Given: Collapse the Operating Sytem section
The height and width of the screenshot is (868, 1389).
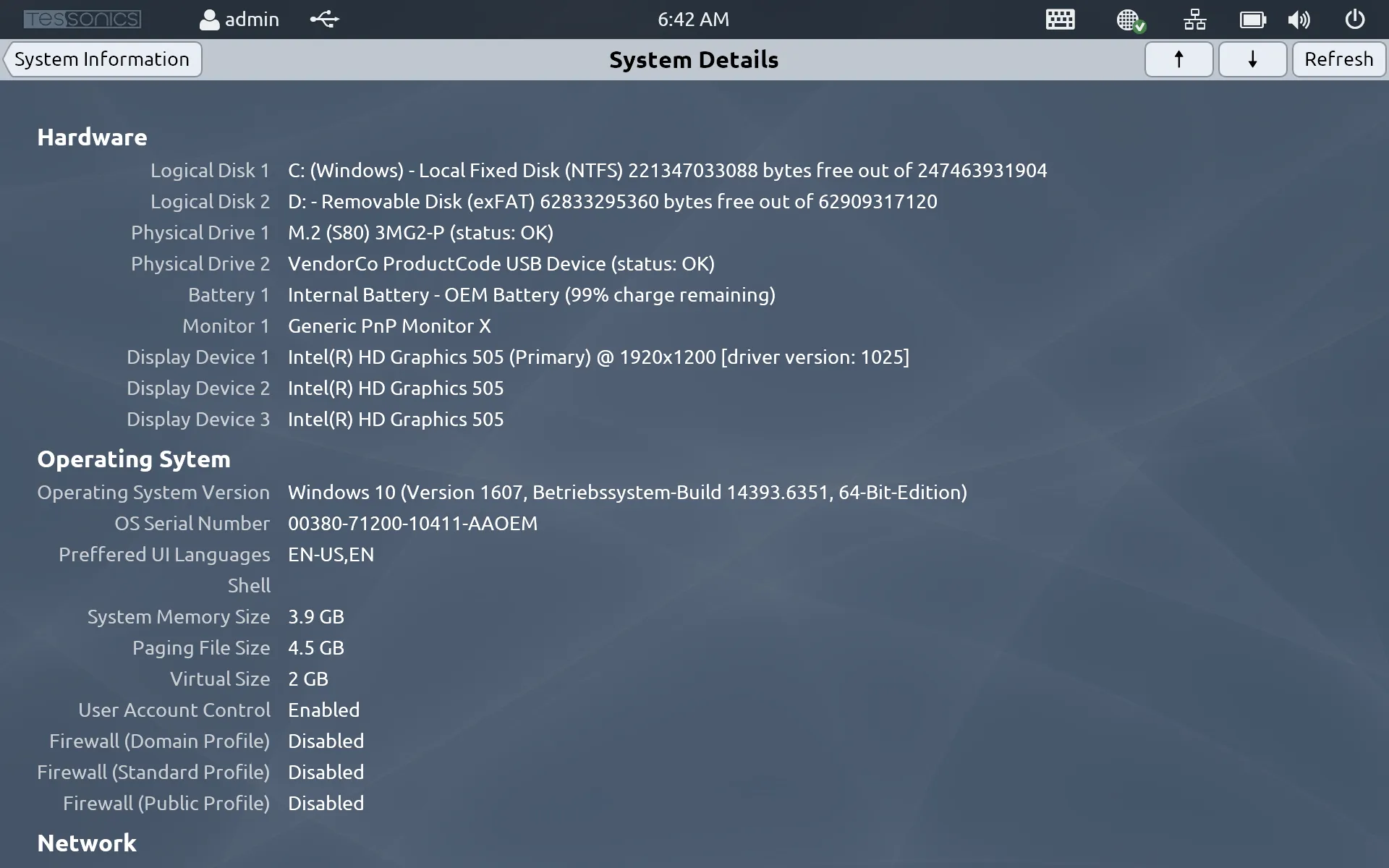Looking at the screenshot, I should [134, 459].
